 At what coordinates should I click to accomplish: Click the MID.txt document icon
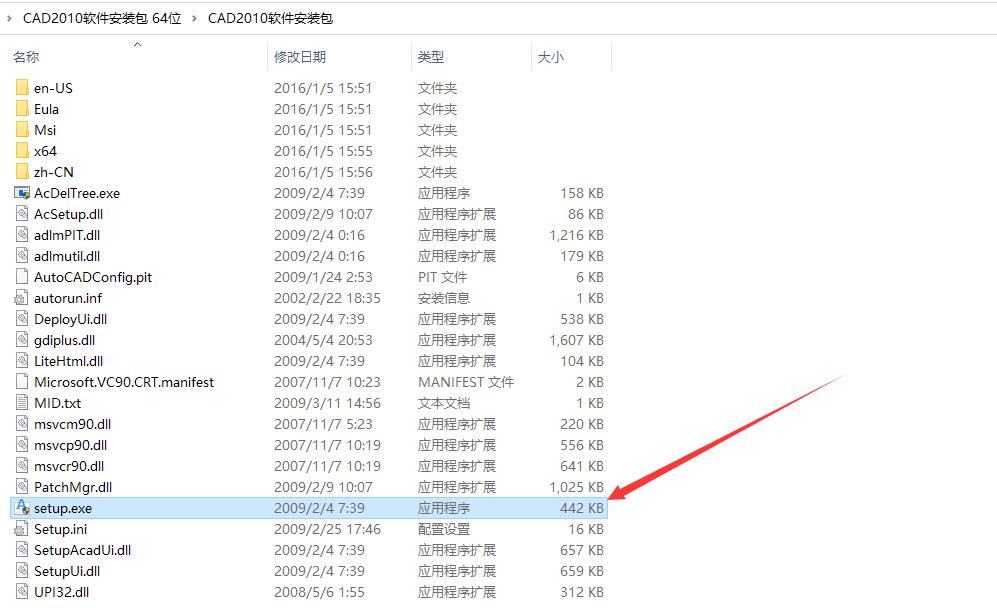tap(22, 403)
